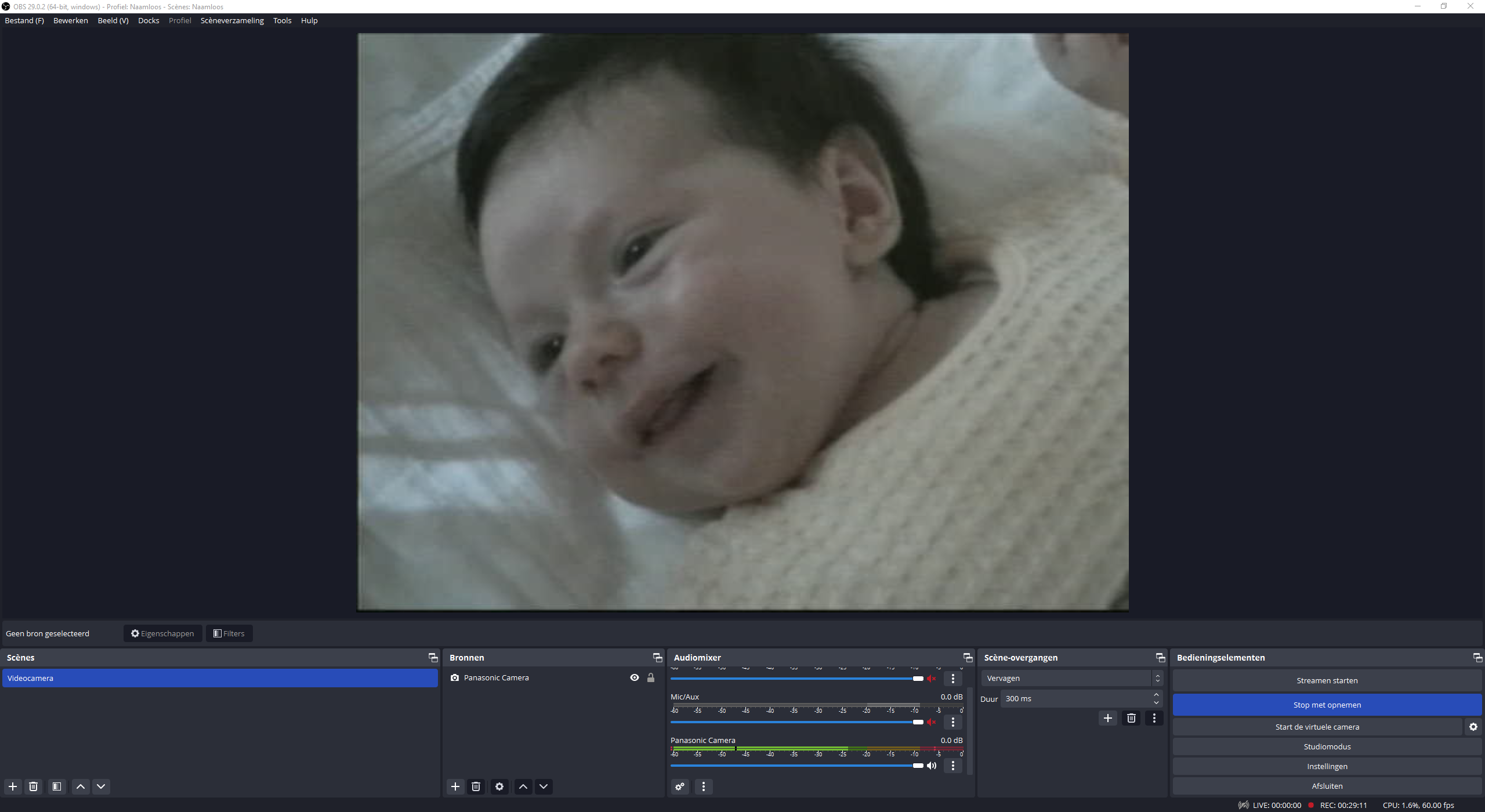Open advanced audio properties gears icon

(680, 786)
